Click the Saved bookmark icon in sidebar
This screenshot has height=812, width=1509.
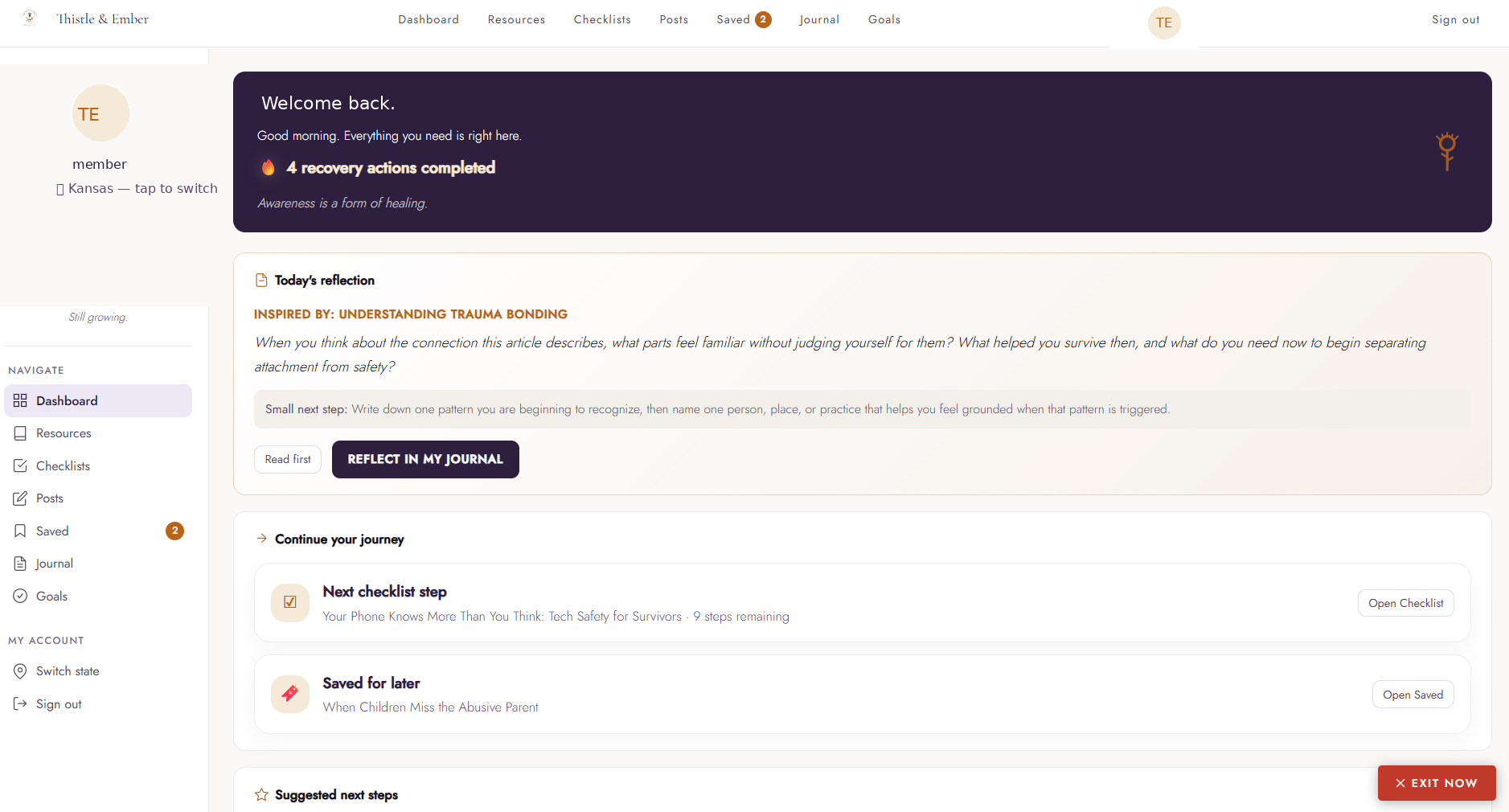click(20, 531)
